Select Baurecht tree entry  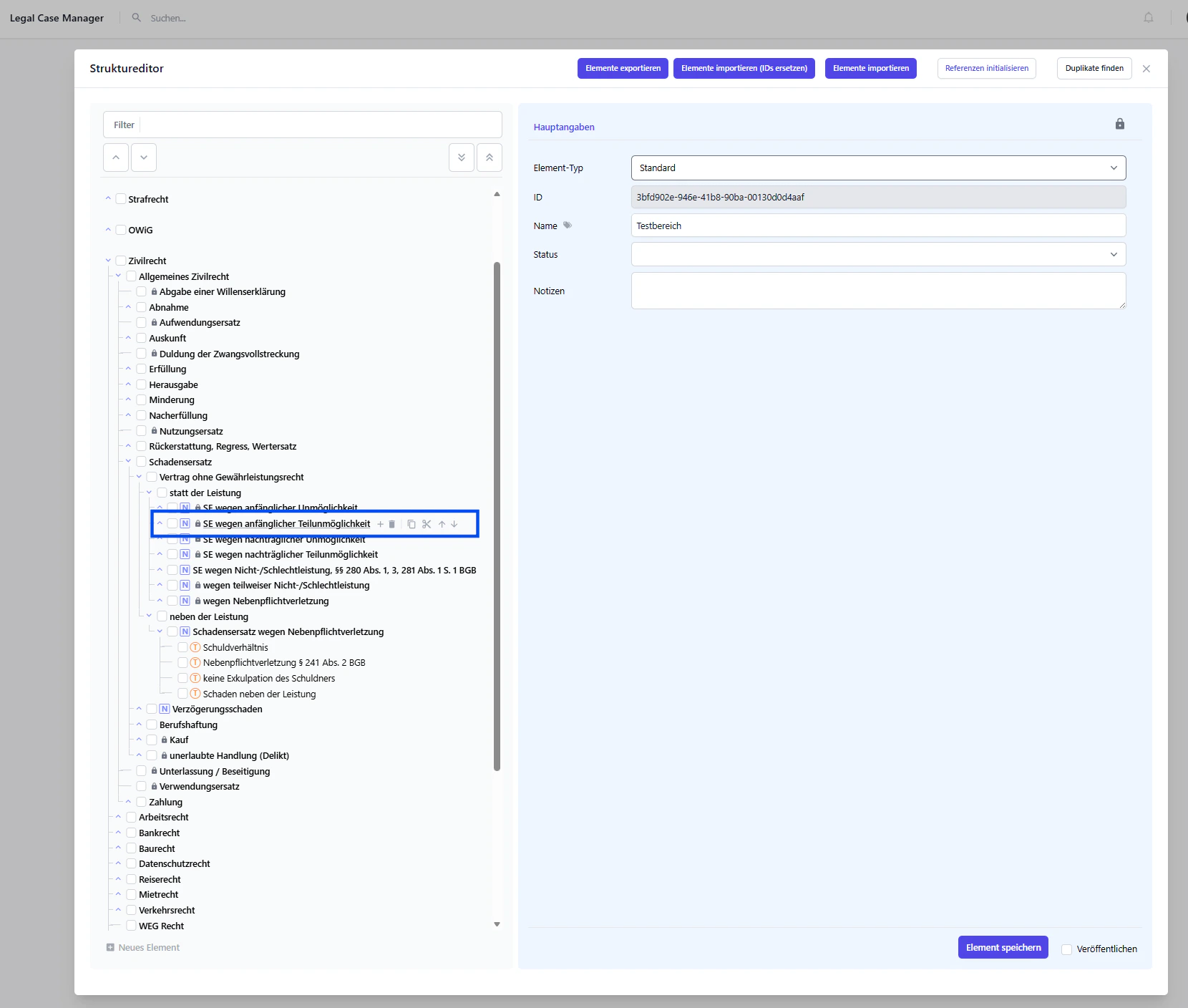157,848
